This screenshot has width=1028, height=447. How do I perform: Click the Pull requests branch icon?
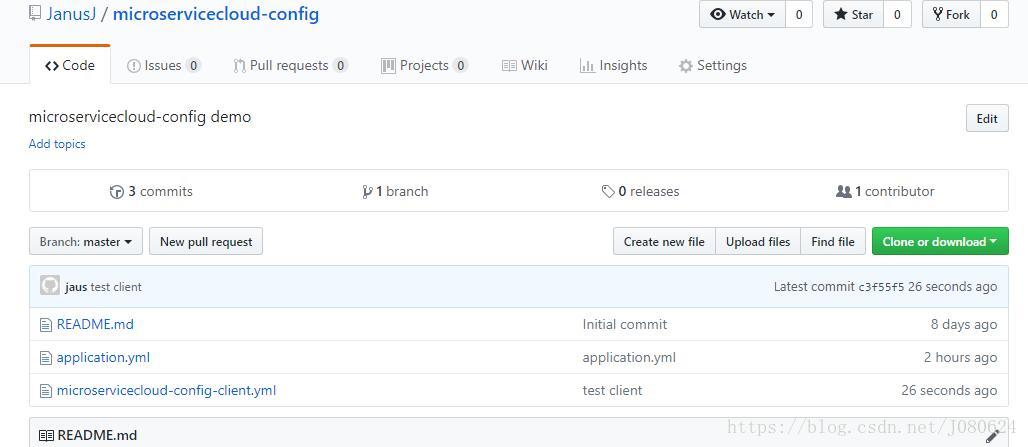pyautogui.click(x=239, y=66)
